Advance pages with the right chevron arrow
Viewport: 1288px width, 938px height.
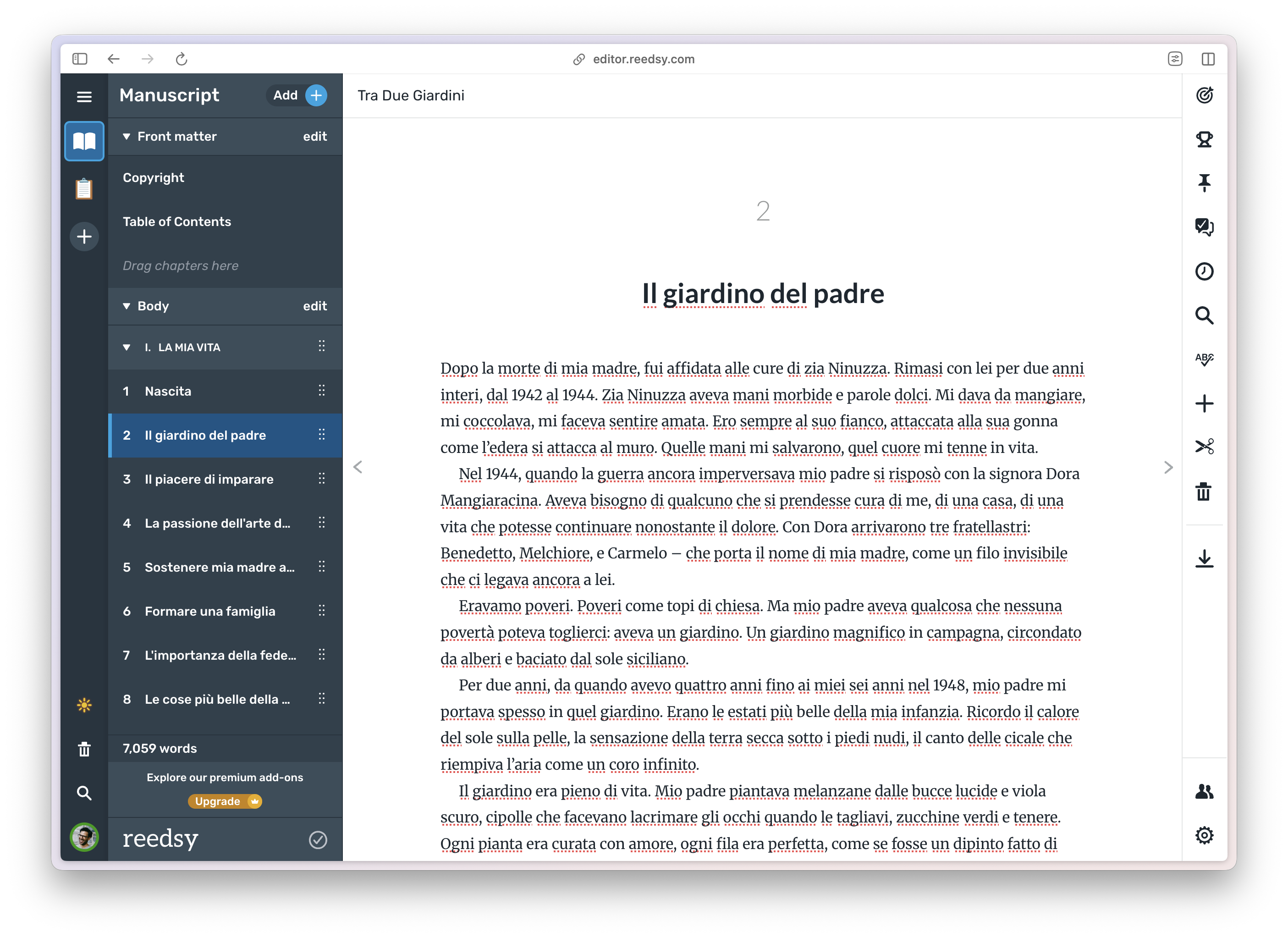coord(1168,467)
